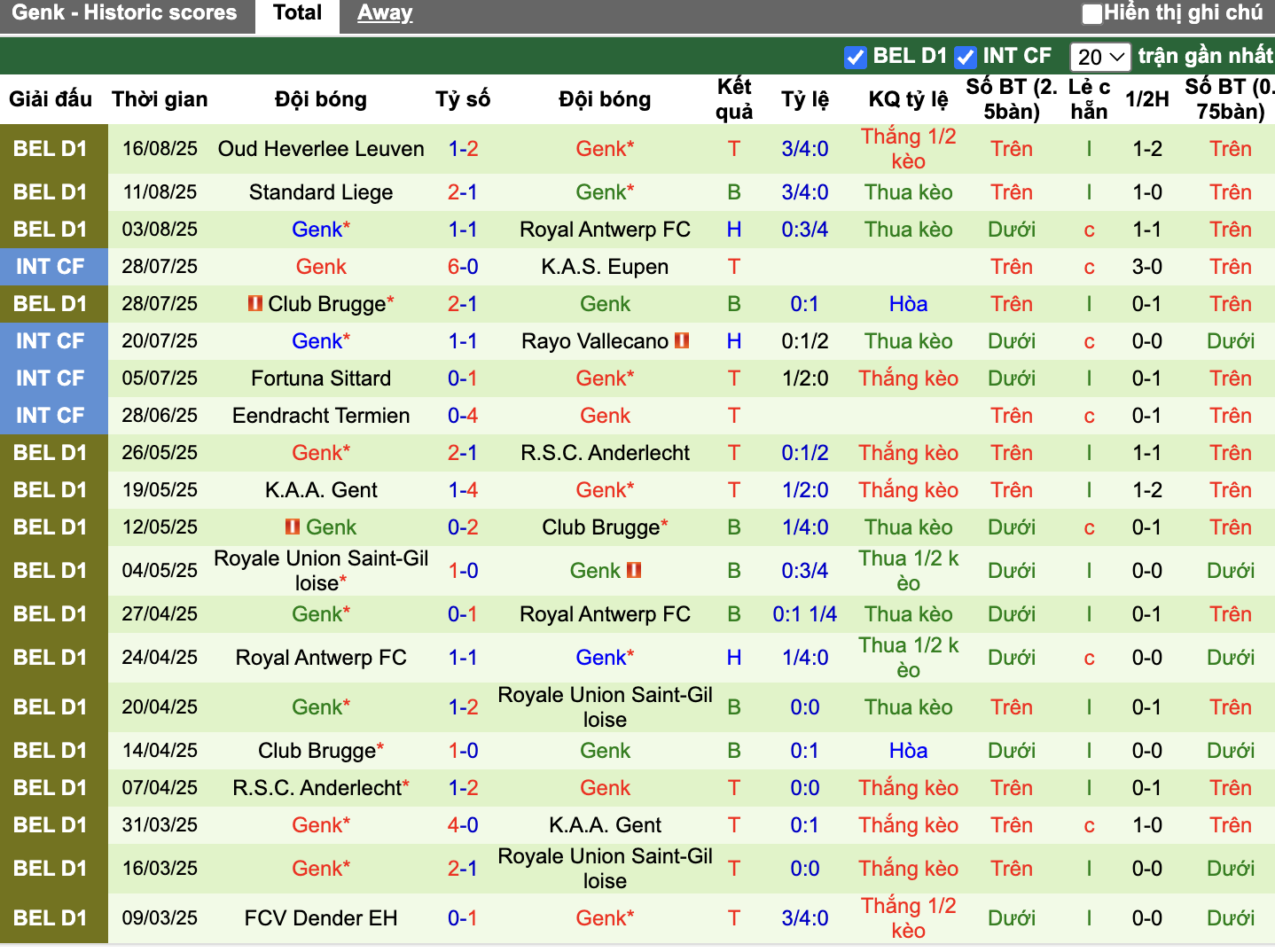Click result H on 24/04/25 row

point(734,658)
